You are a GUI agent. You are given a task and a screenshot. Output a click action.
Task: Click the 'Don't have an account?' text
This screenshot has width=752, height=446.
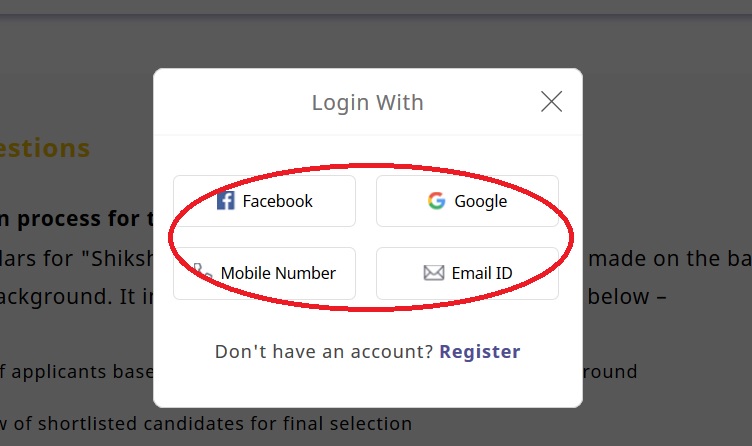(x=324, y=351)
